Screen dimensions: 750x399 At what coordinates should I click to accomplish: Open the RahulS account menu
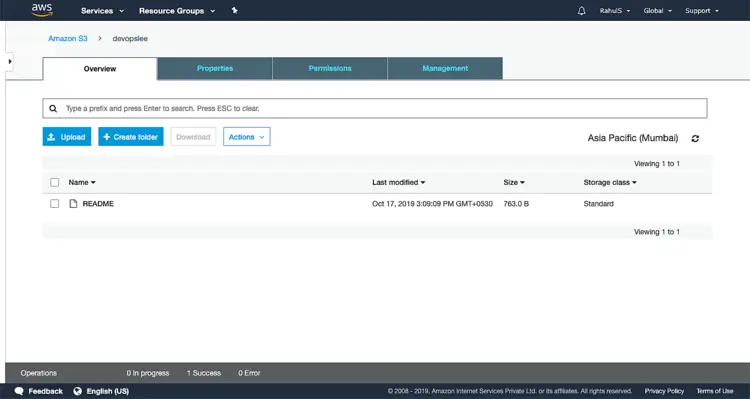click(x=615, y=11)
